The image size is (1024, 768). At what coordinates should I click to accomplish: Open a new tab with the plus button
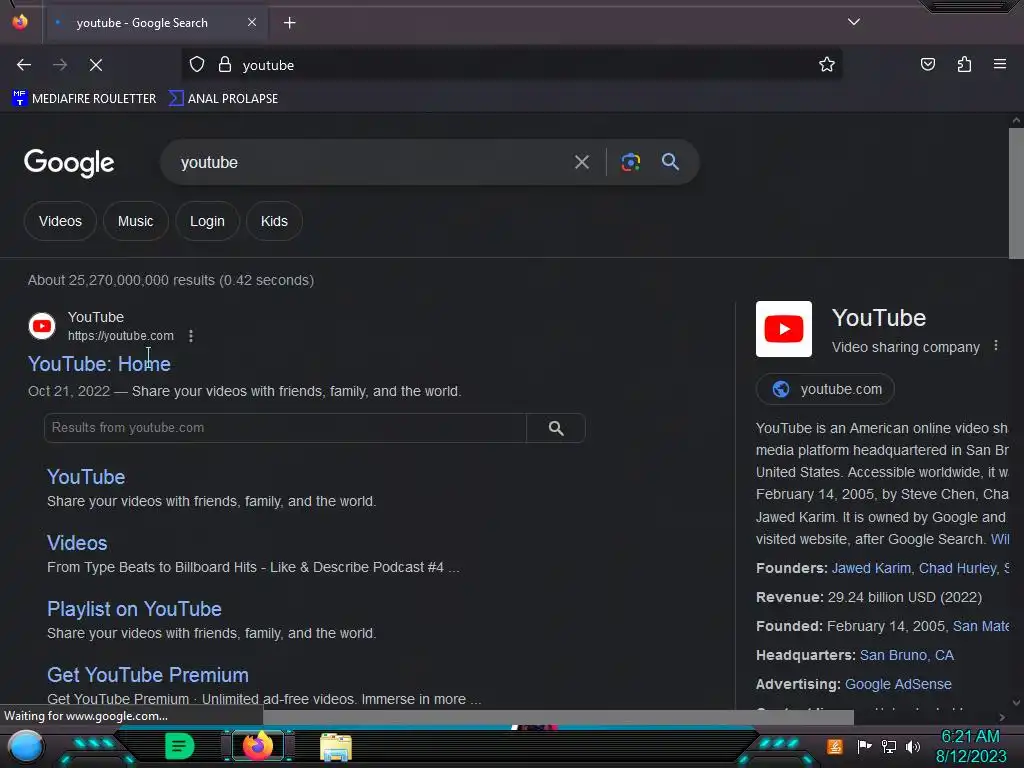(x=289, y=23)
